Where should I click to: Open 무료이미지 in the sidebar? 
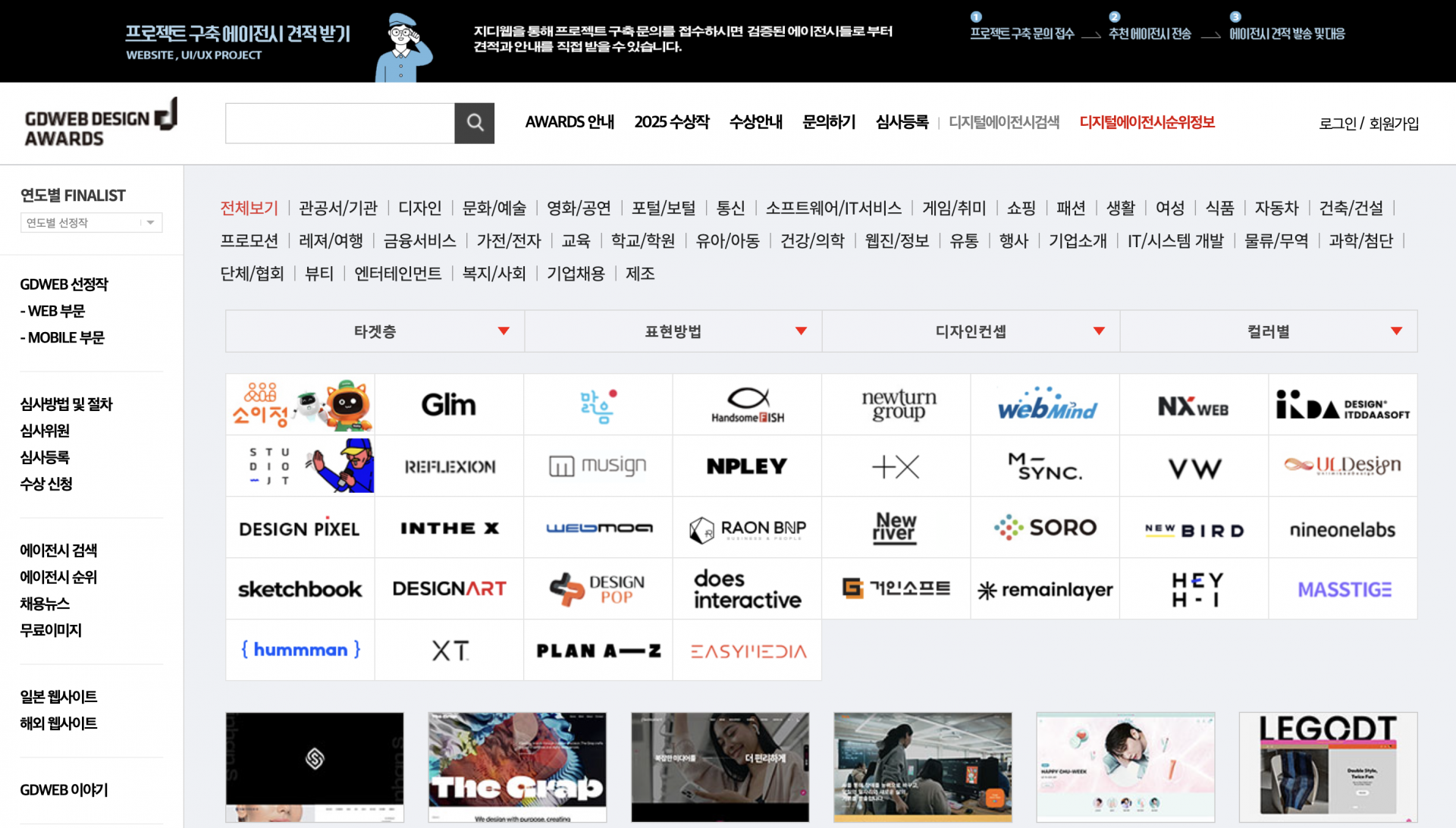(x=51, y=630)
